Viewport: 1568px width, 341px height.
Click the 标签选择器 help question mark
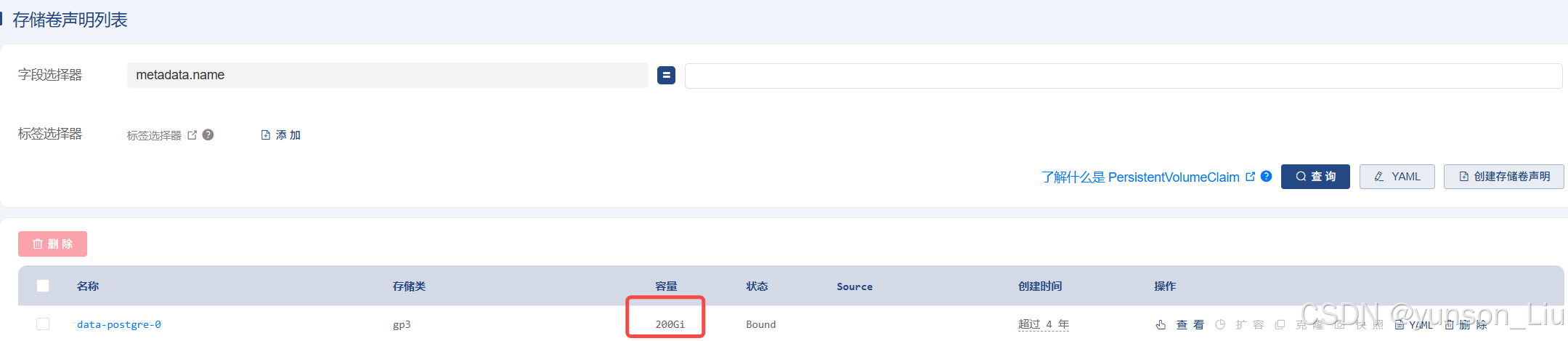(x=208, y=135)
